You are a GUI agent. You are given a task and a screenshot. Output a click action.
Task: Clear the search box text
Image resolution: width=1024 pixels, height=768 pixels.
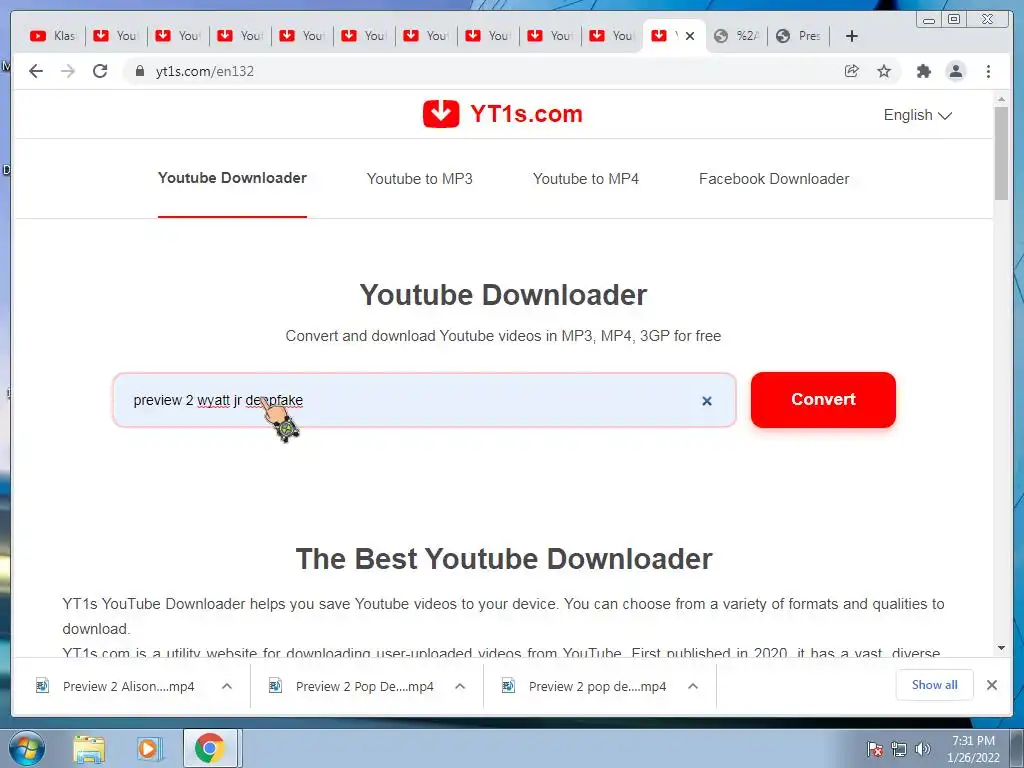[707, 401]
